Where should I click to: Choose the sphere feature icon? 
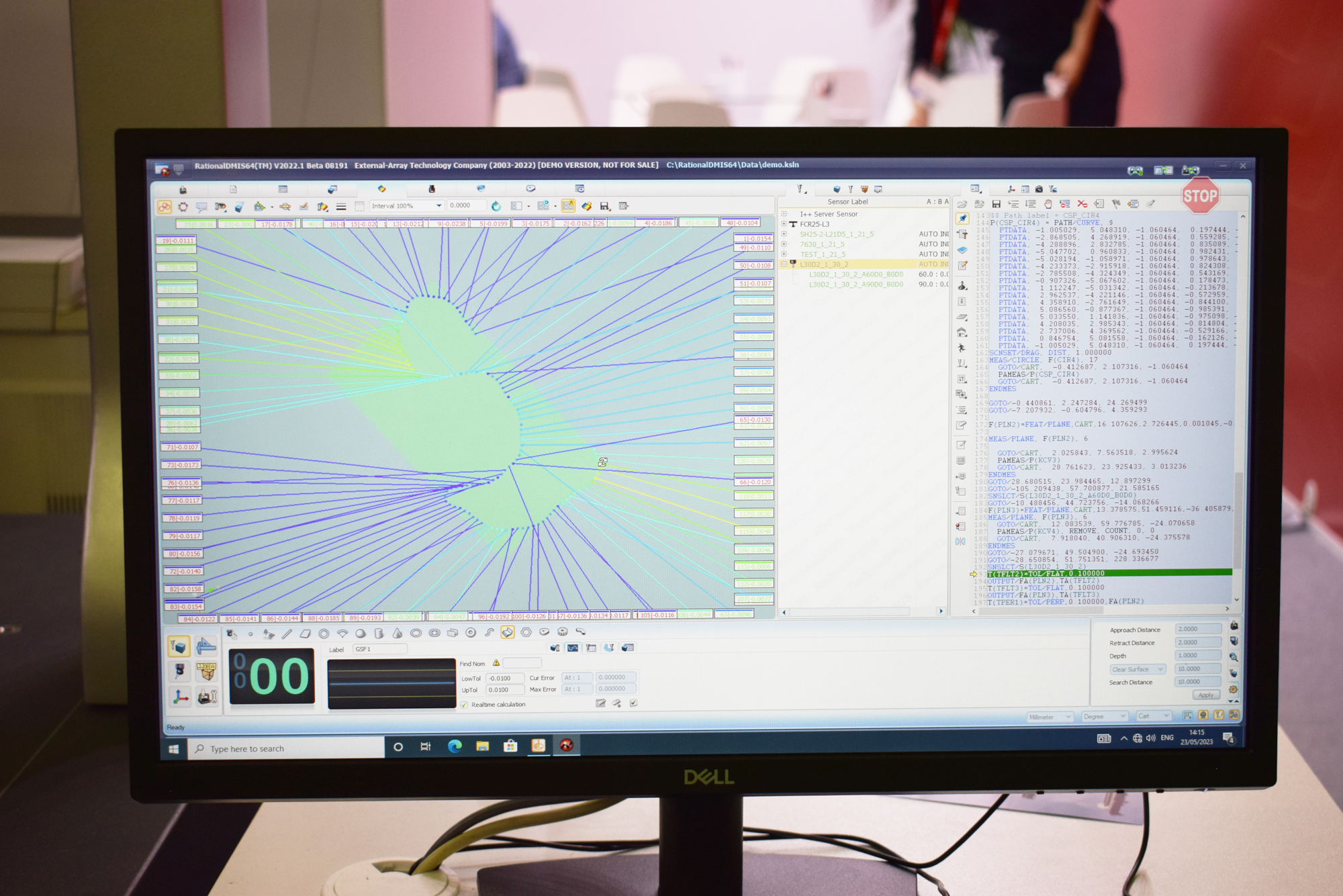click(361, 633)
